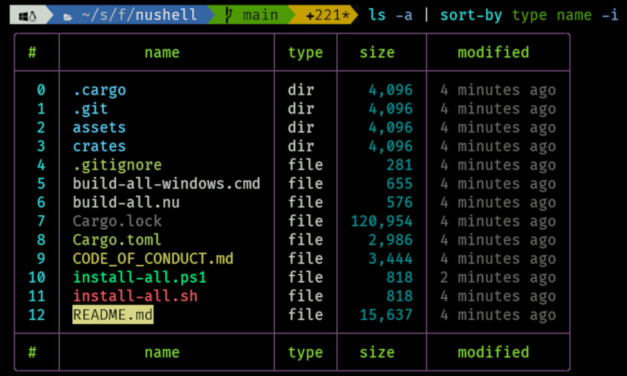
Task: Click the name argument in the command
Action: pyautogui.click(x=574, y=15)
